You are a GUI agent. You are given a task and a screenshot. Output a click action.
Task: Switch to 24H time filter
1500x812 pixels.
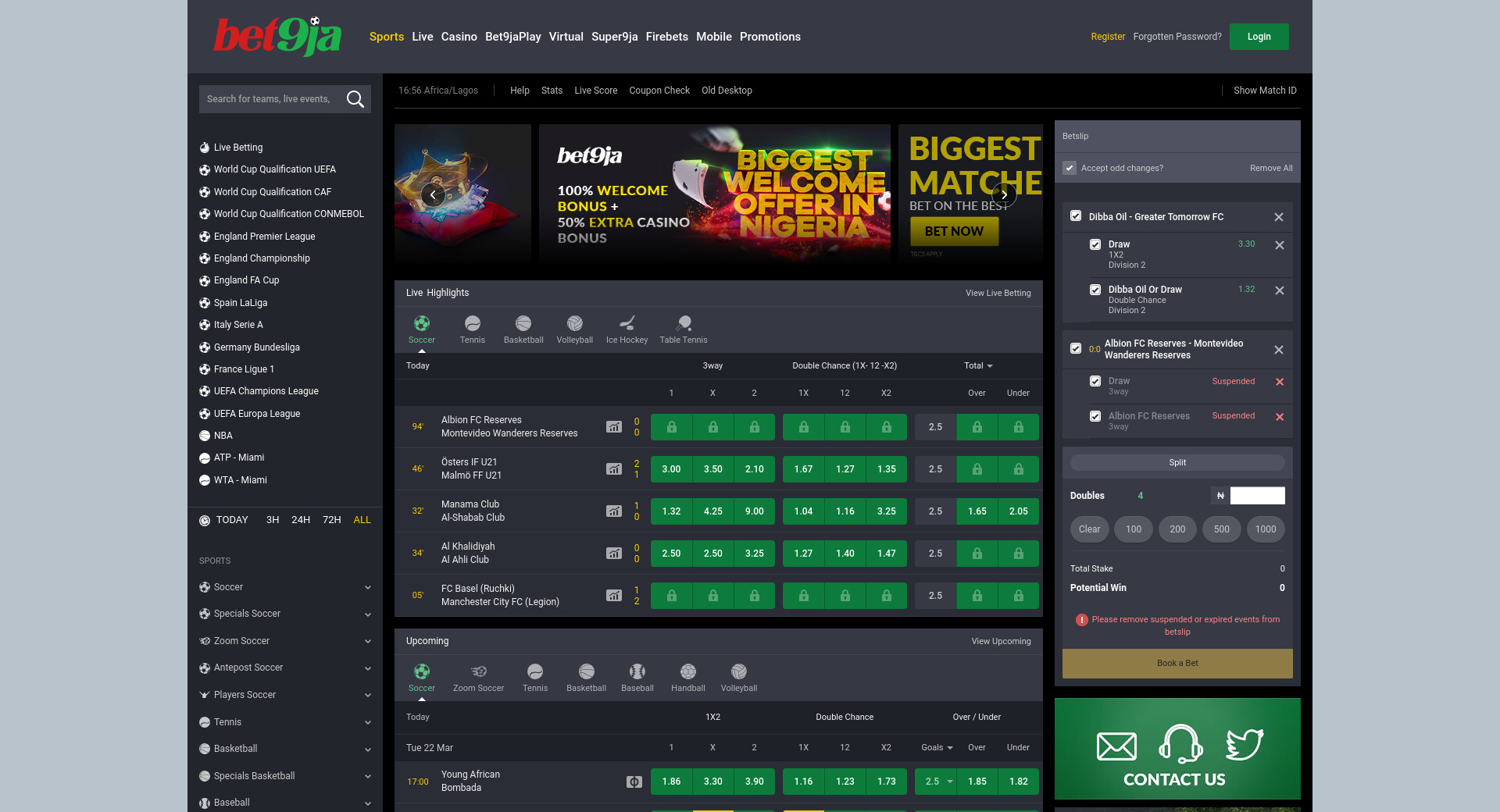[x=301, y=520]
